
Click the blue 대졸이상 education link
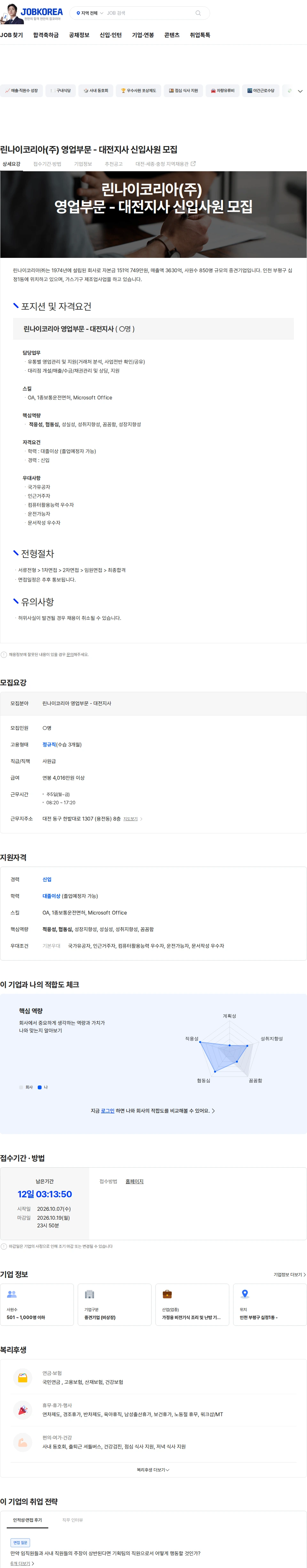(x=51, y=896)
